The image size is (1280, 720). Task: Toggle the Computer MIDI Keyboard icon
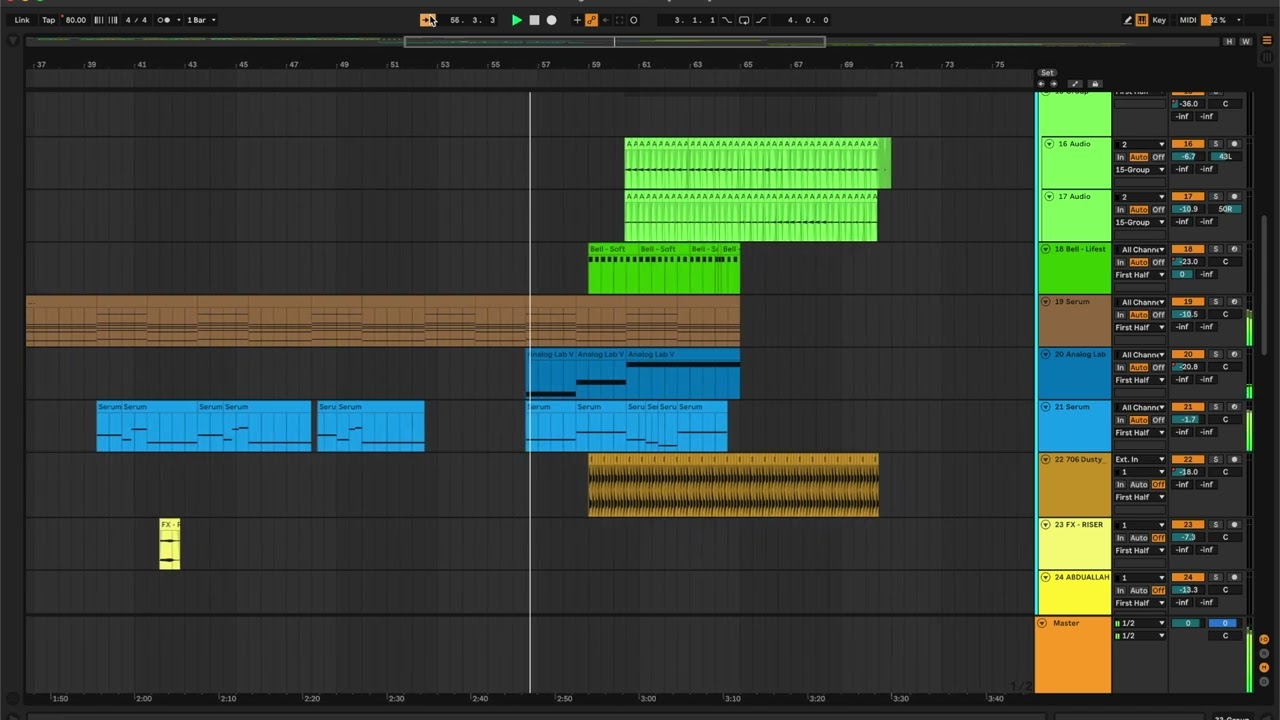point(1142,20)
